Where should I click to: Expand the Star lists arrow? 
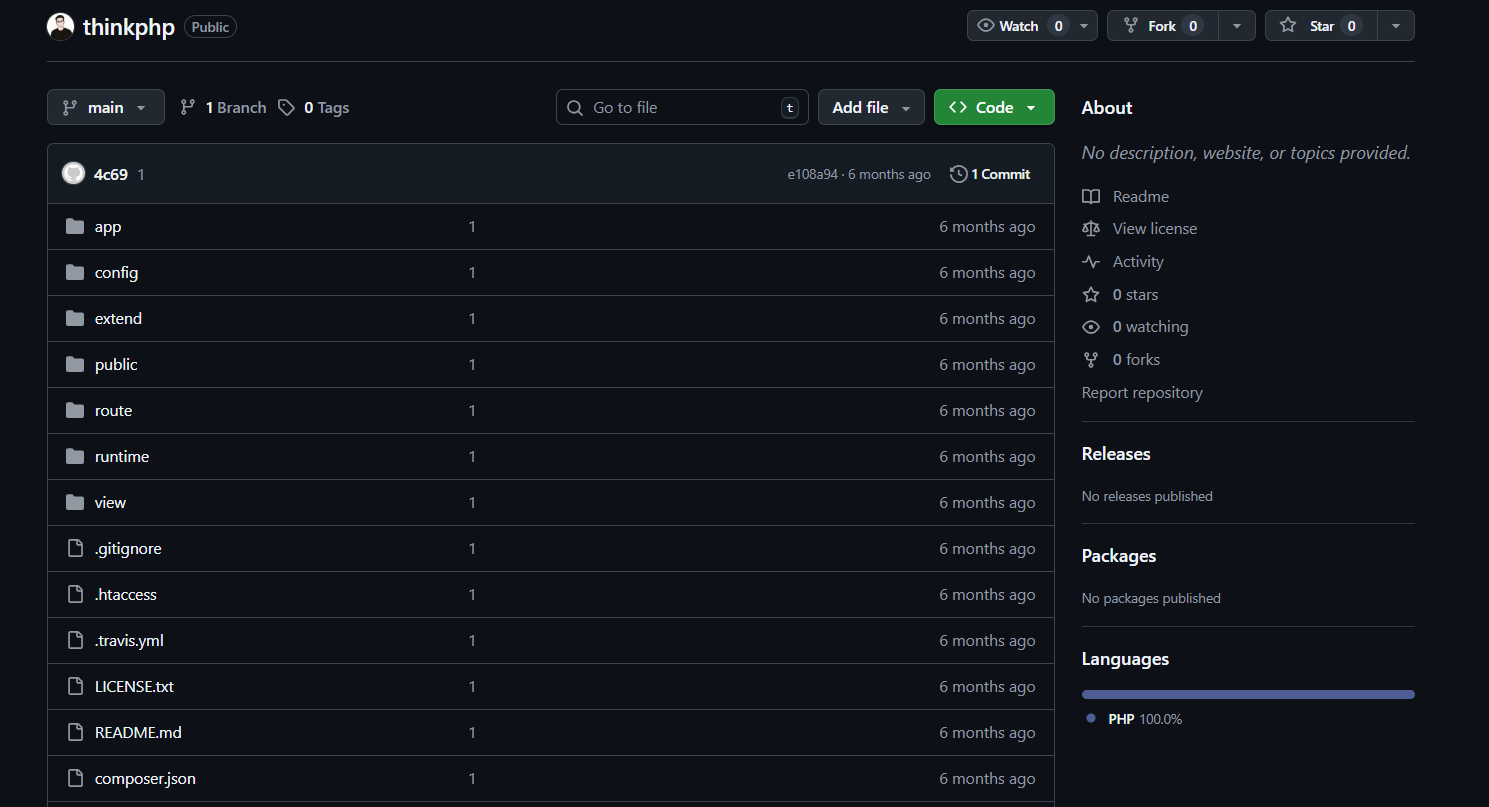coord(1396,26)
